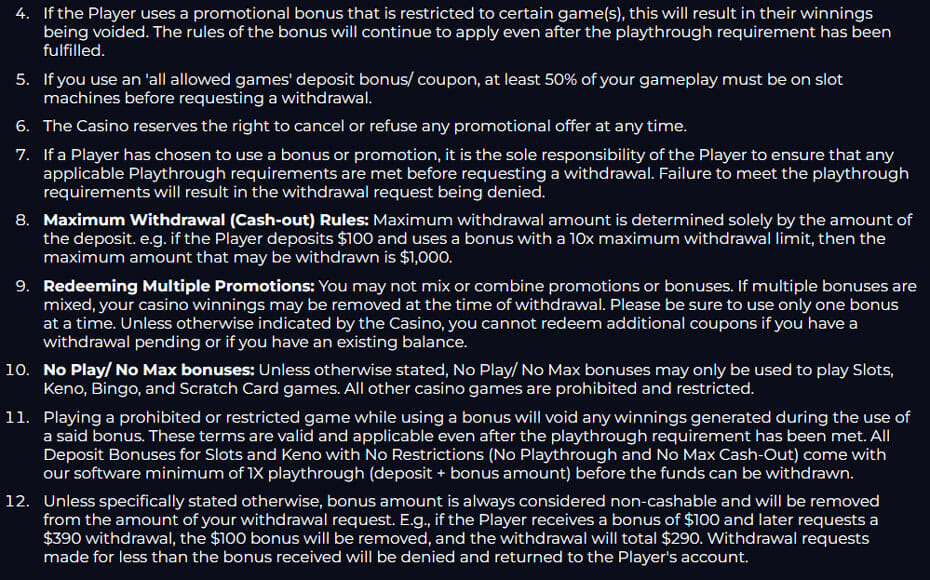Click list number 11 marker
Image resolution: width=930 pixels, height=580 pixels.
tap(20, 417)
